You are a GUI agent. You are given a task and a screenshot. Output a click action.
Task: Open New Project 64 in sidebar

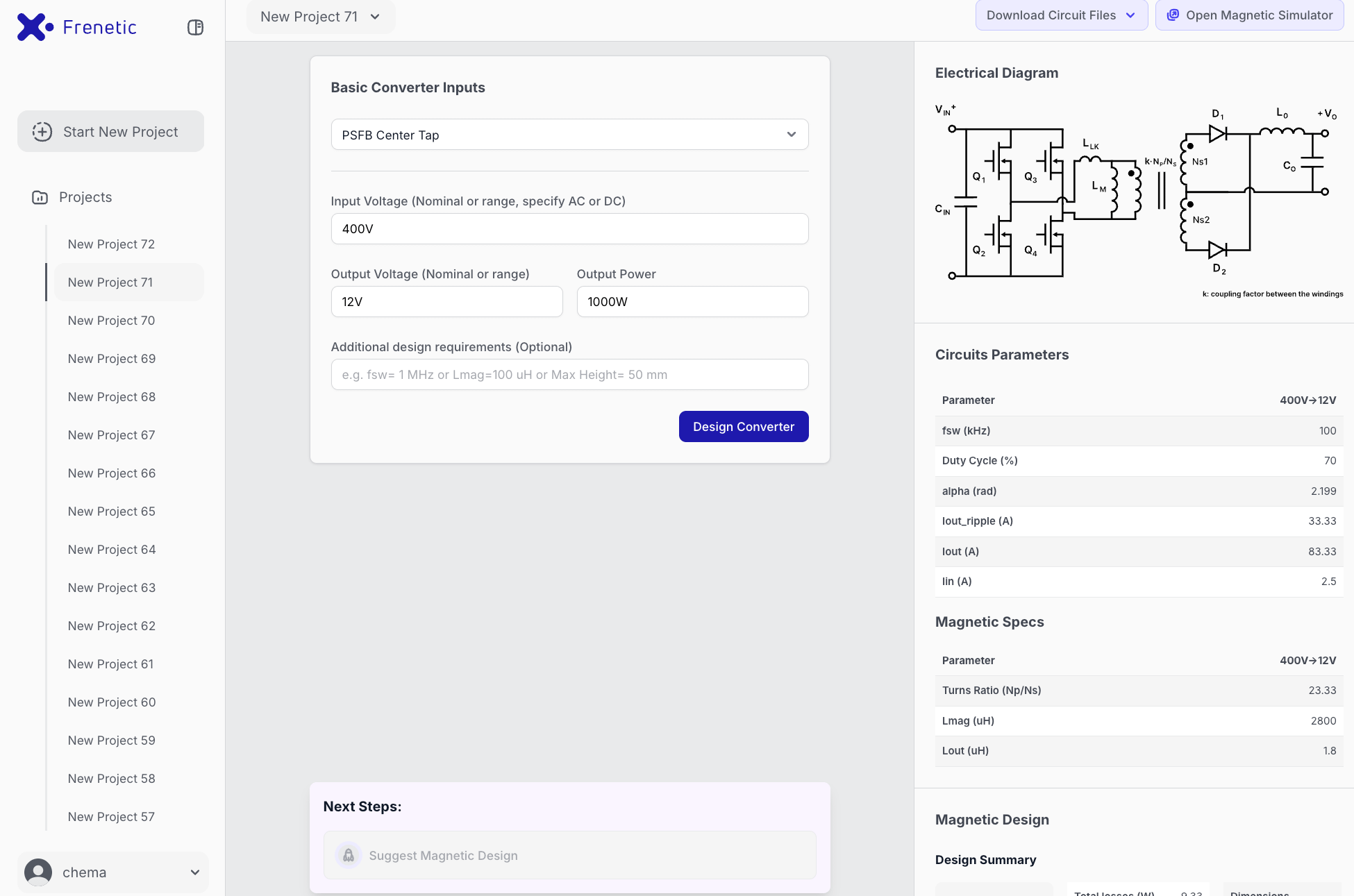(x=129, y=550)
